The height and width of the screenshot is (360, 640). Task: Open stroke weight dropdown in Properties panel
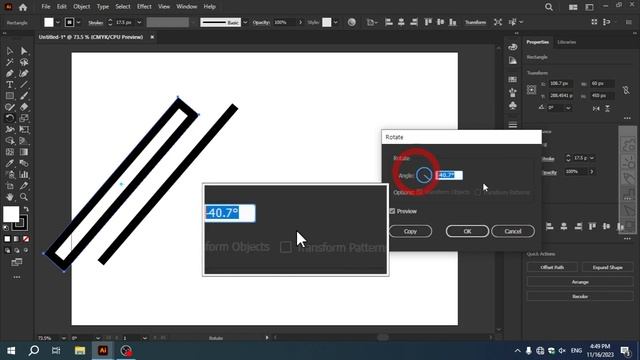[592, 158]
